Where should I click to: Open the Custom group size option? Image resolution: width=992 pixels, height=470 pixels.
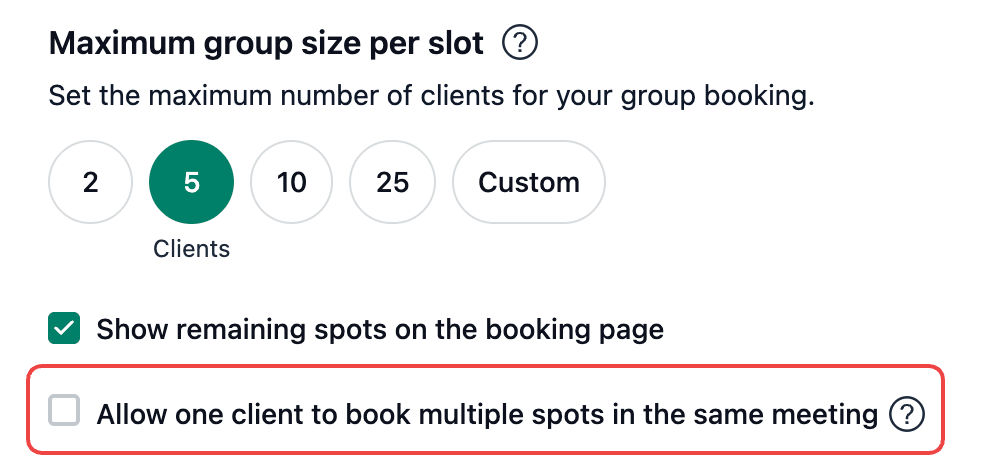[528, 183]
